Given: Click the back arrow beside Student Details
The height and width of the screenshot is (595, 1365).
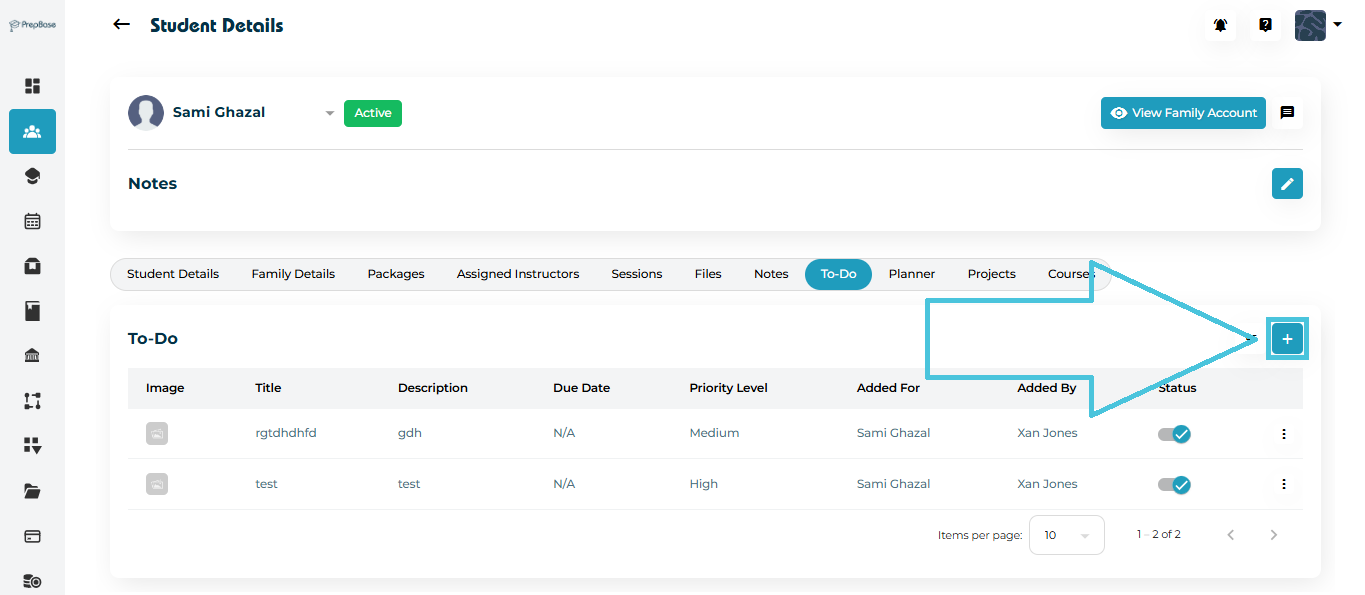Looking at the screenshot, I should [122, 25].
